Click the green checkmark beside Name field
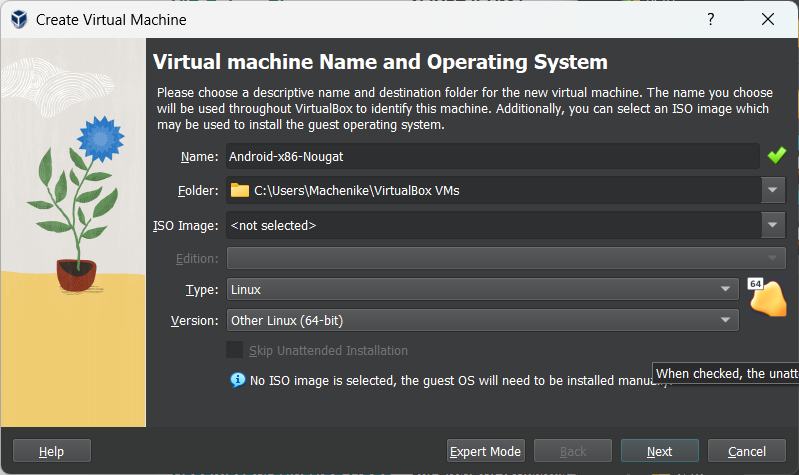799x475 pixels. tap(777, 155)
